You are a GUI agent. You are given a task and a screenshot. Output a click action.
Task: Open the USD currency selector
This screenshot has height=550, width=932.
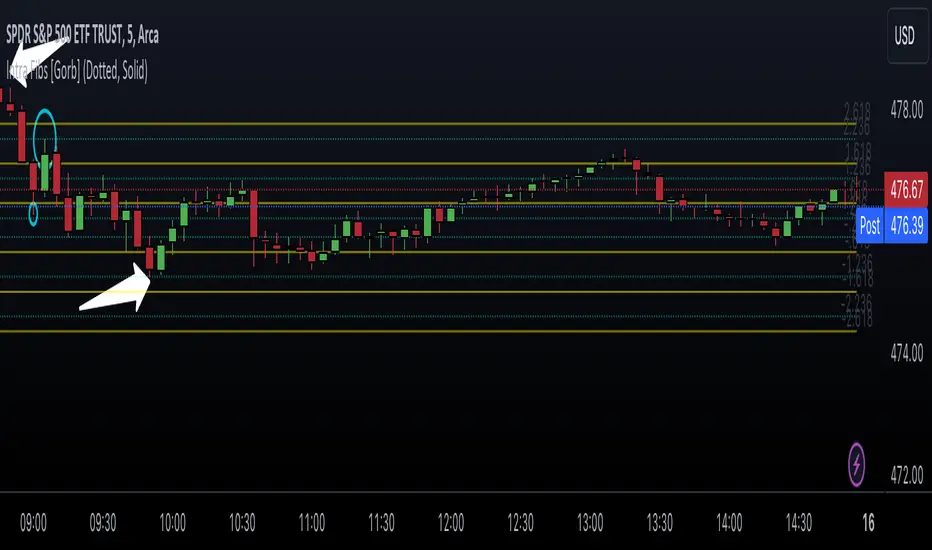pos(907,36)
